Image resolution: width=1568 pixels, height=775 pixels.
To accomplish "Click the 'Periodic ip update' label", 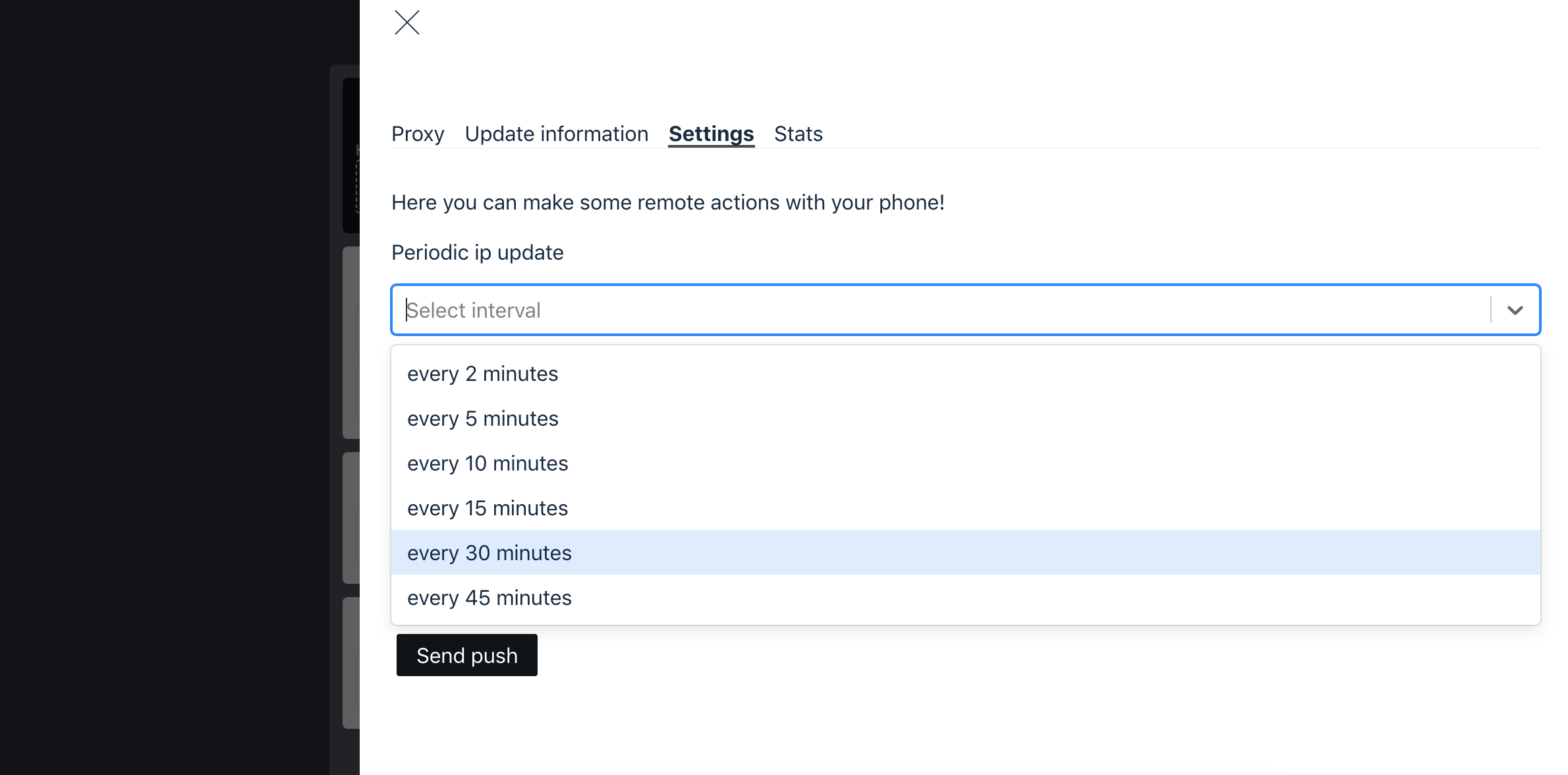I will click(478, 252).
